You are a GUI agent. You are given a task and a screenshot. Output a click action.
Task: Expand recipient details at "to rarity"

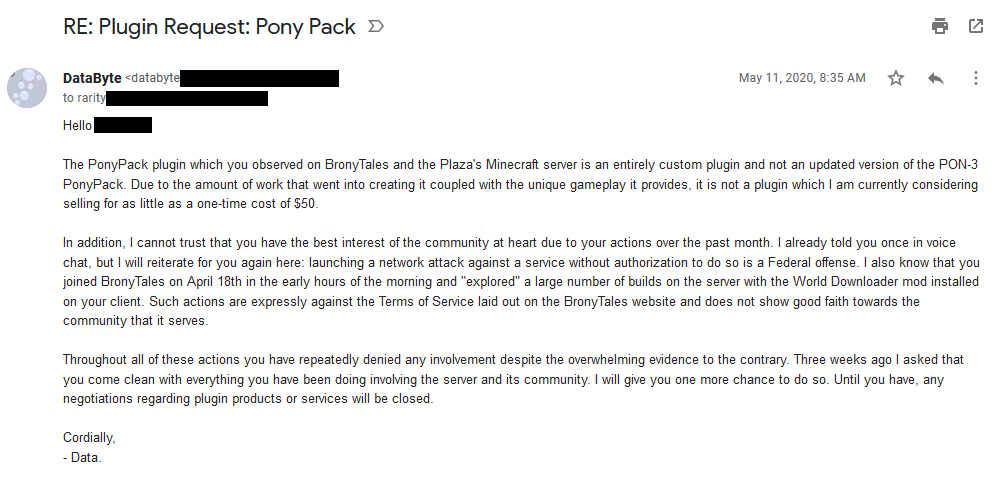pos(84,98)
